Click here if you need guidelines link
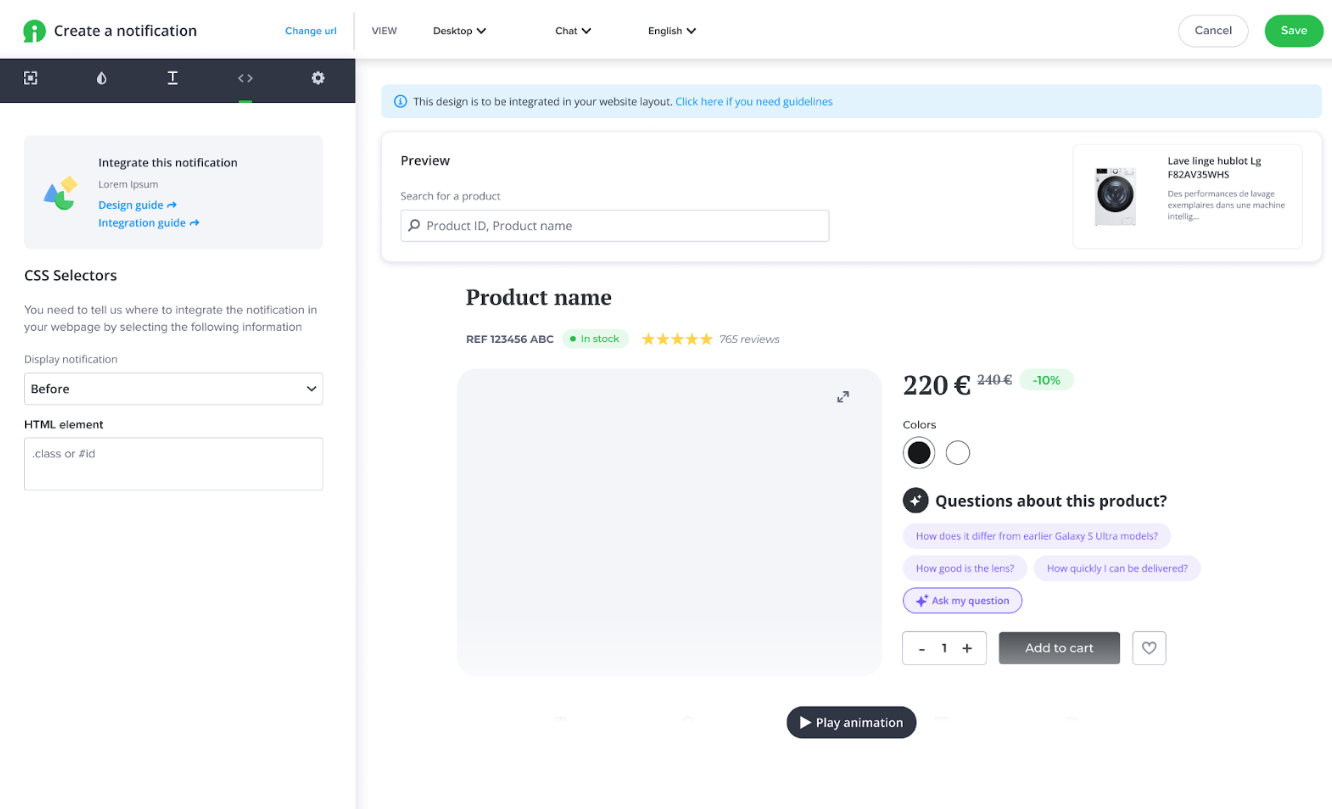The width and height of the screenshot is (1332, 809). [x=754, y=102]
